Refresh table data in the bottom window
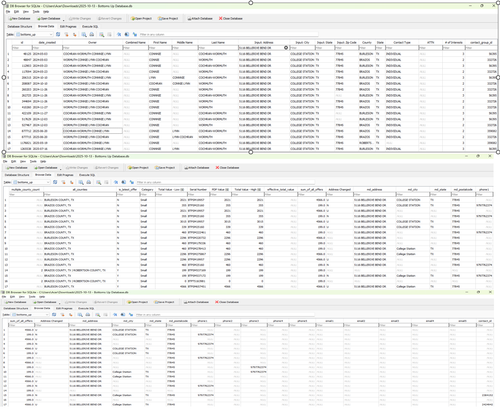Screen dimensions: 500x412 pyautogui.click(x=54, y=315)
